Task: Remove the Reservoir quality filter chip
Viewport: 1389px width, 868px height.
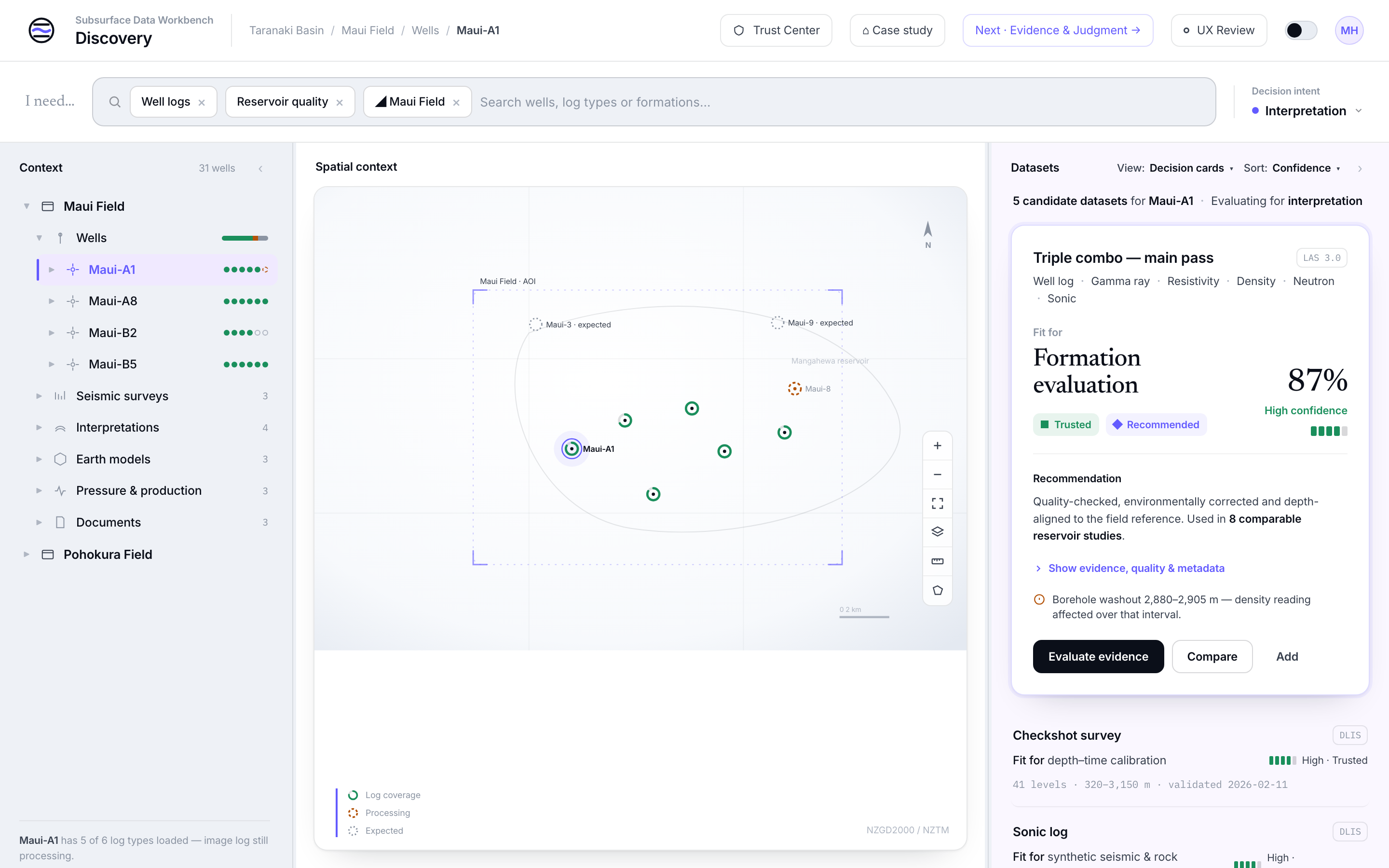Action: pos(339,103)
